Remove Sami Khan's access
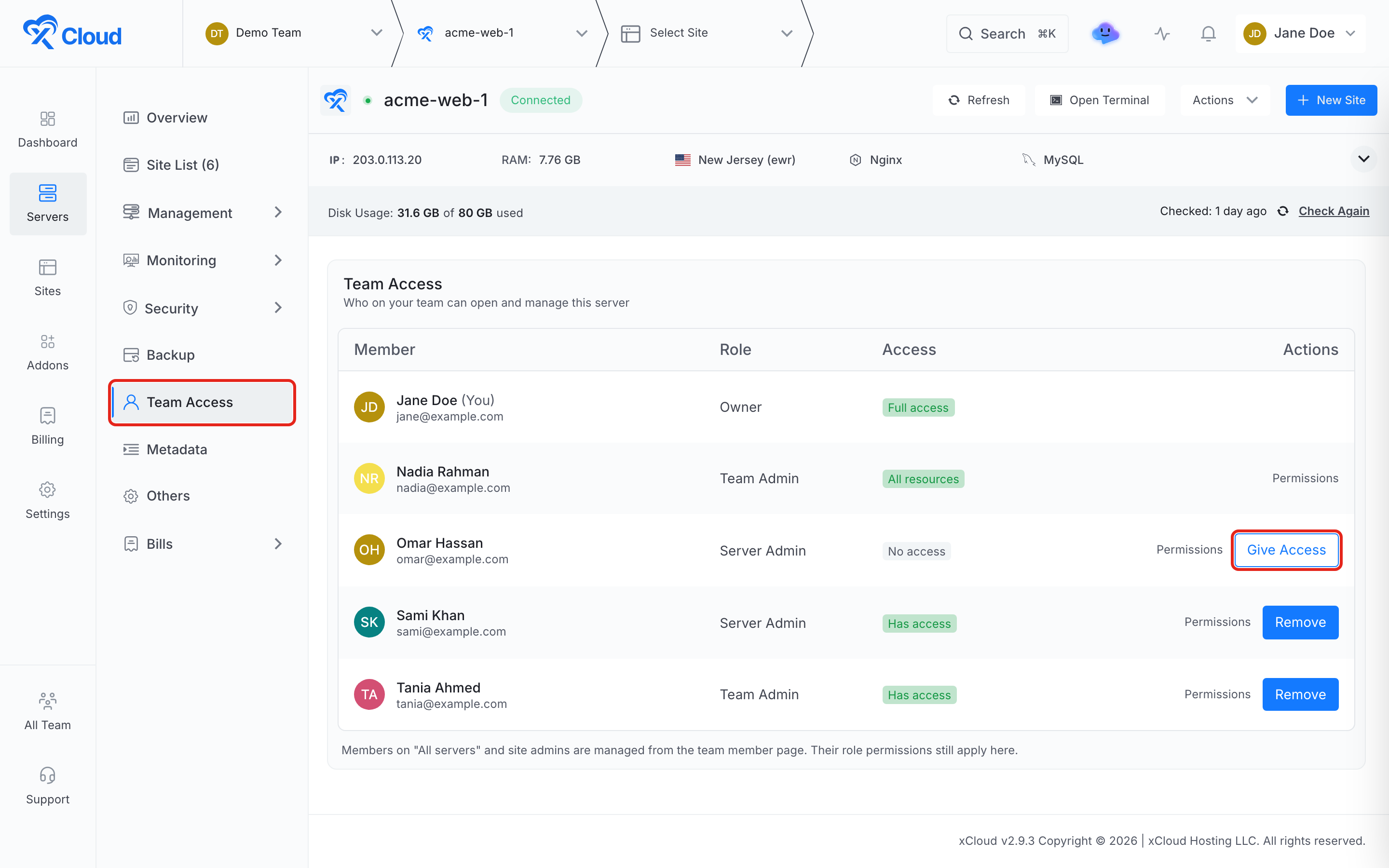1389x868 pixels. coord(1300,622)
